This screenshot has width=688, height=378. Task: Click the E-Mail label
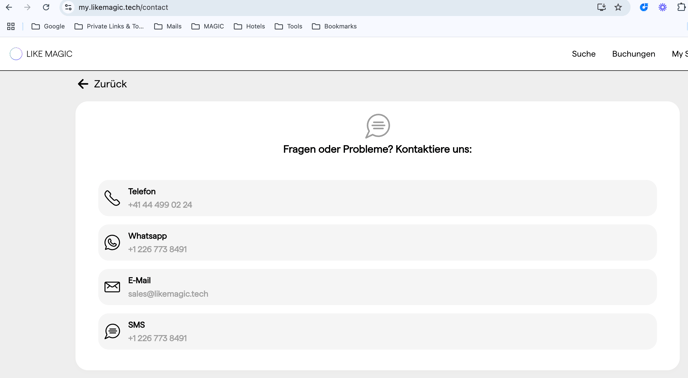pyautogui.click(x=140, y=281)
